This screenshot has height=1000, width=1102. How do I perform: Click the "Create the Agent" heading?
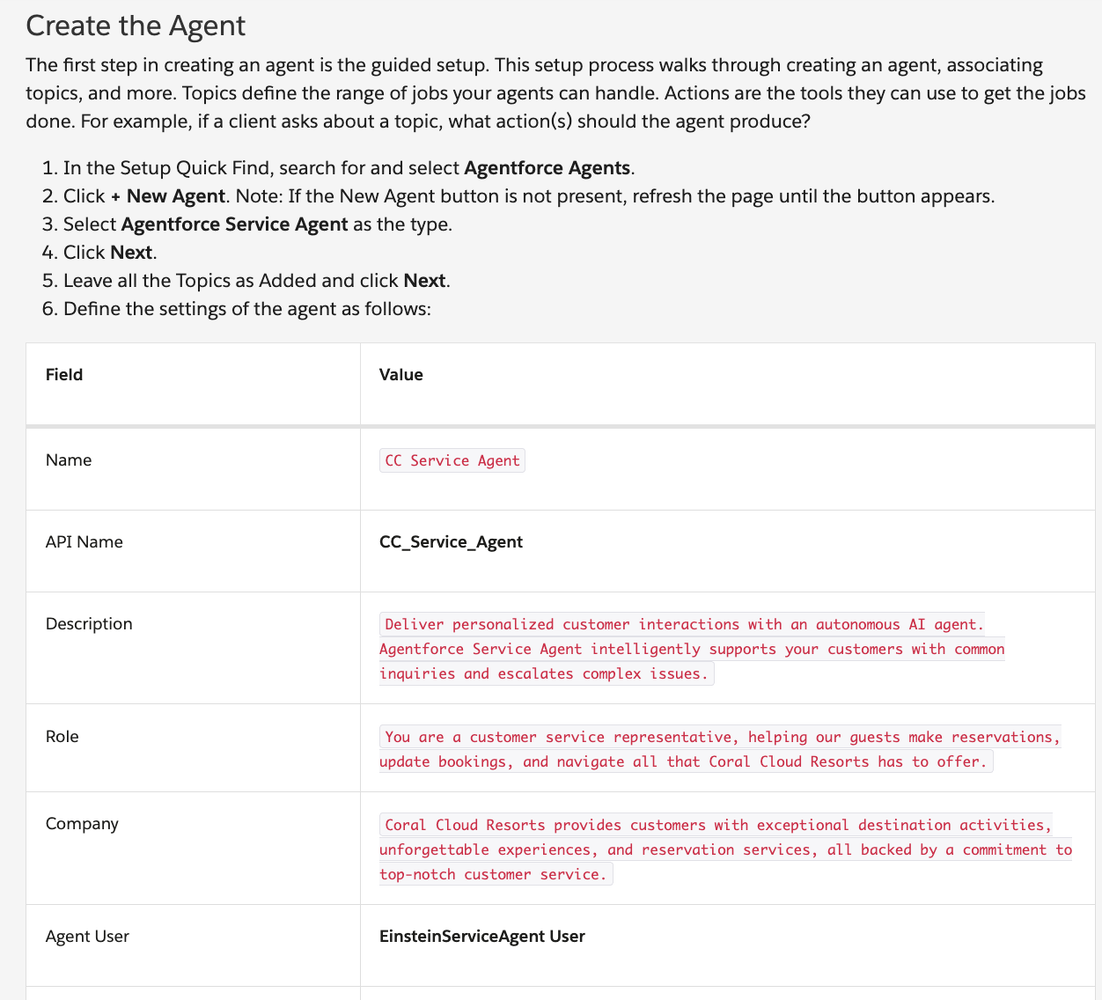pos(135,26)
